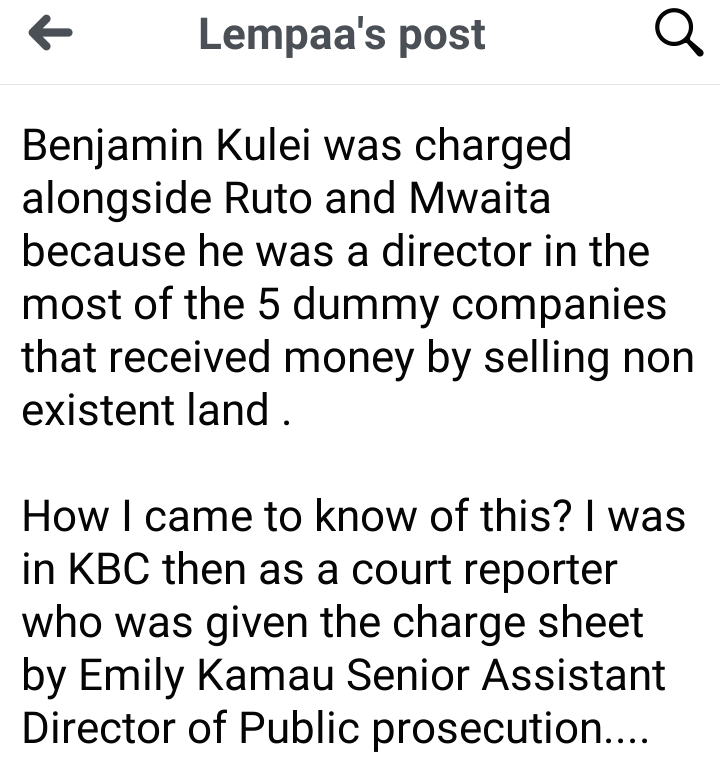Click the line "that received money by selling non"

358,357
